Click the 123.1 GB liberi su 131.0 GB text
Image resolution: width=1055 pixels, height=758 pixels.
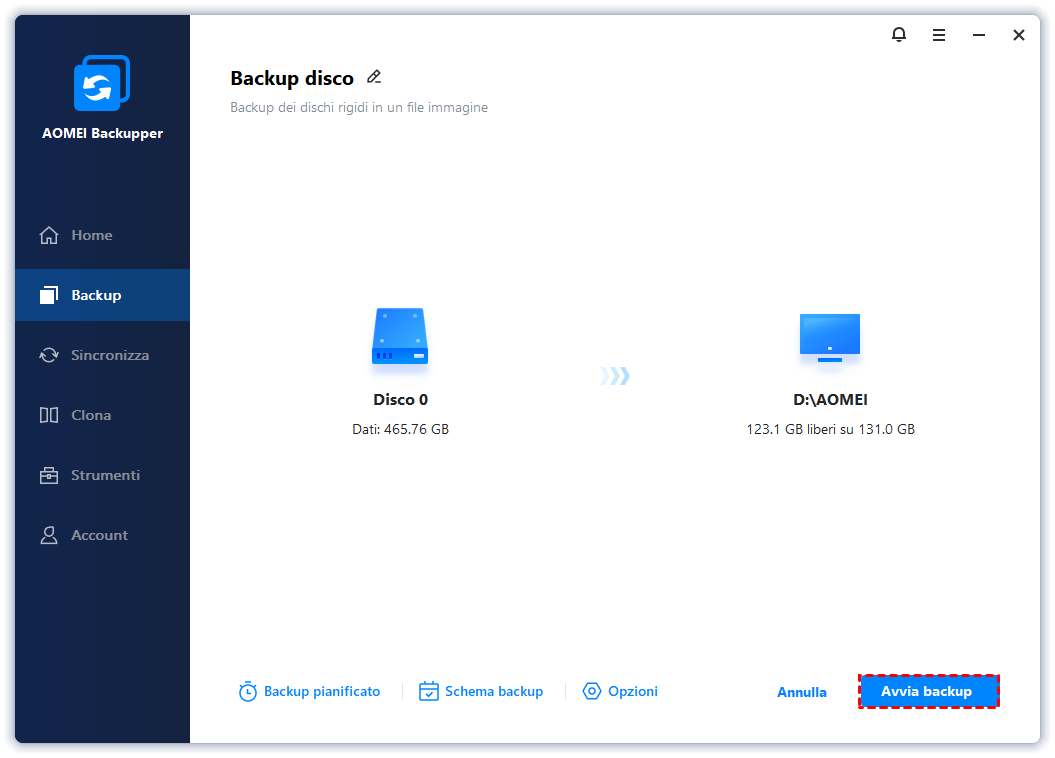(x=830, y=429)
